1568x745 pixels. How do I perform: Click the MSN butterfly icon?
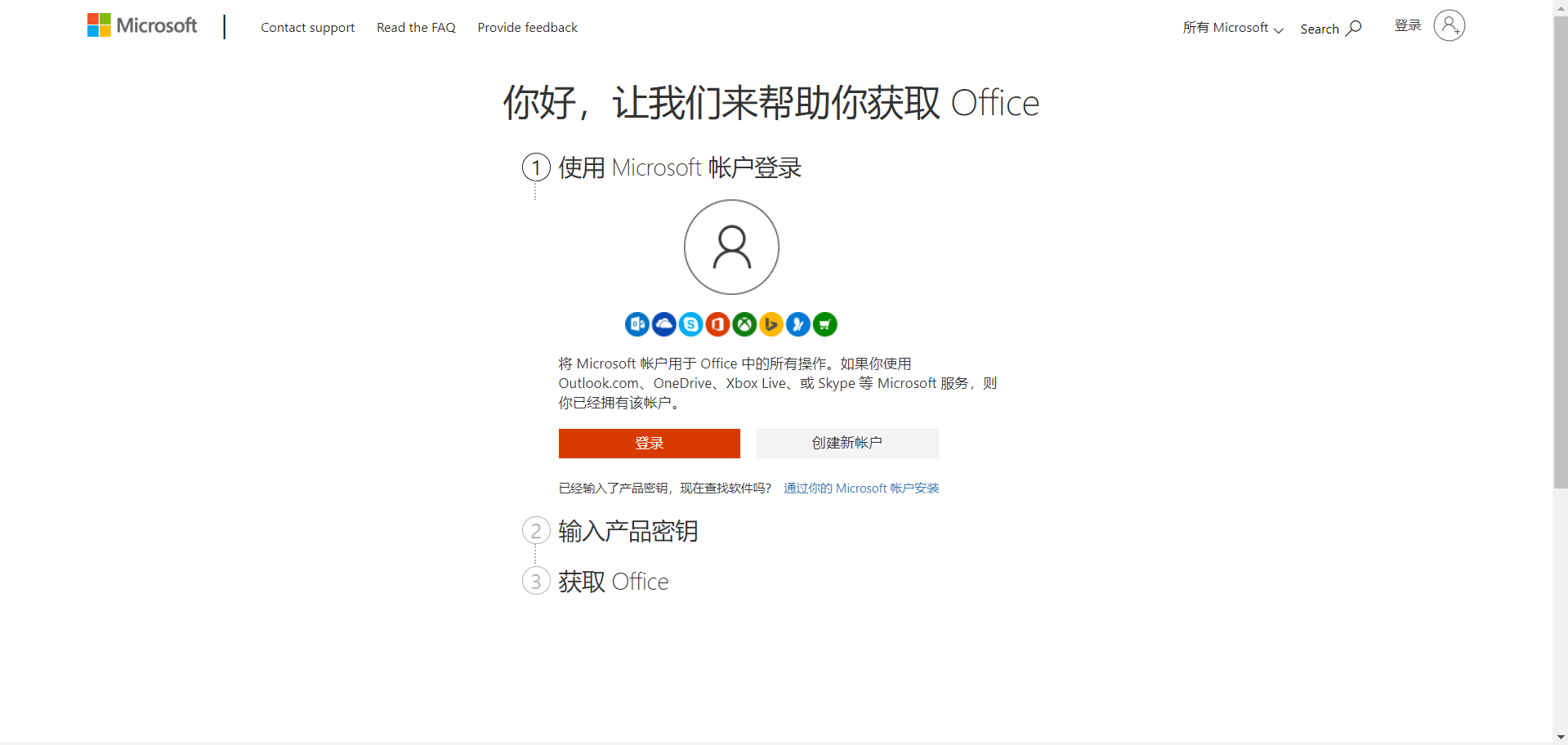pos(798,324)
